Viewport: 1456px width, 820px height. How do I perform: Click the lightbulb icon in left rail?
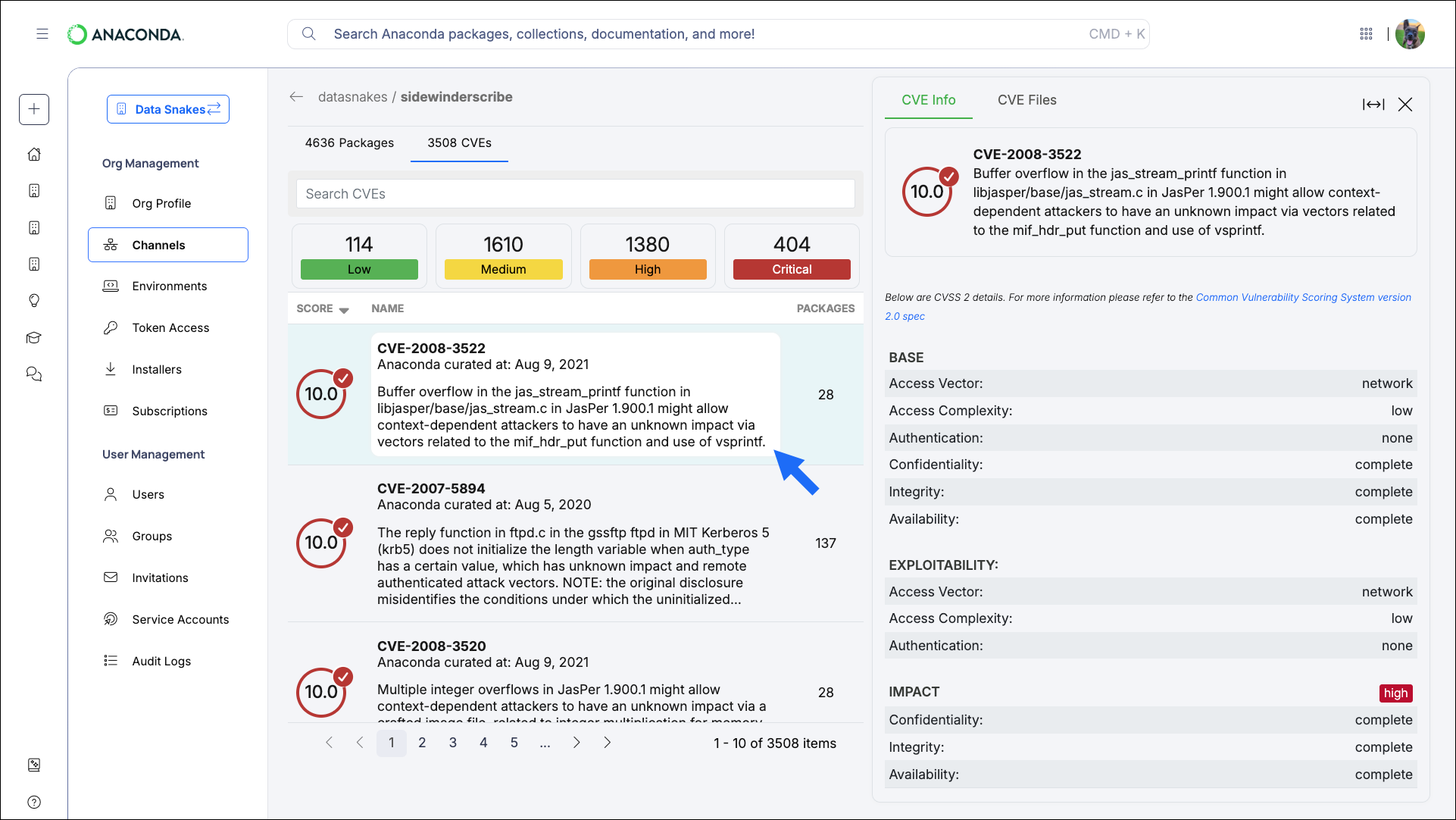(34, 301)
